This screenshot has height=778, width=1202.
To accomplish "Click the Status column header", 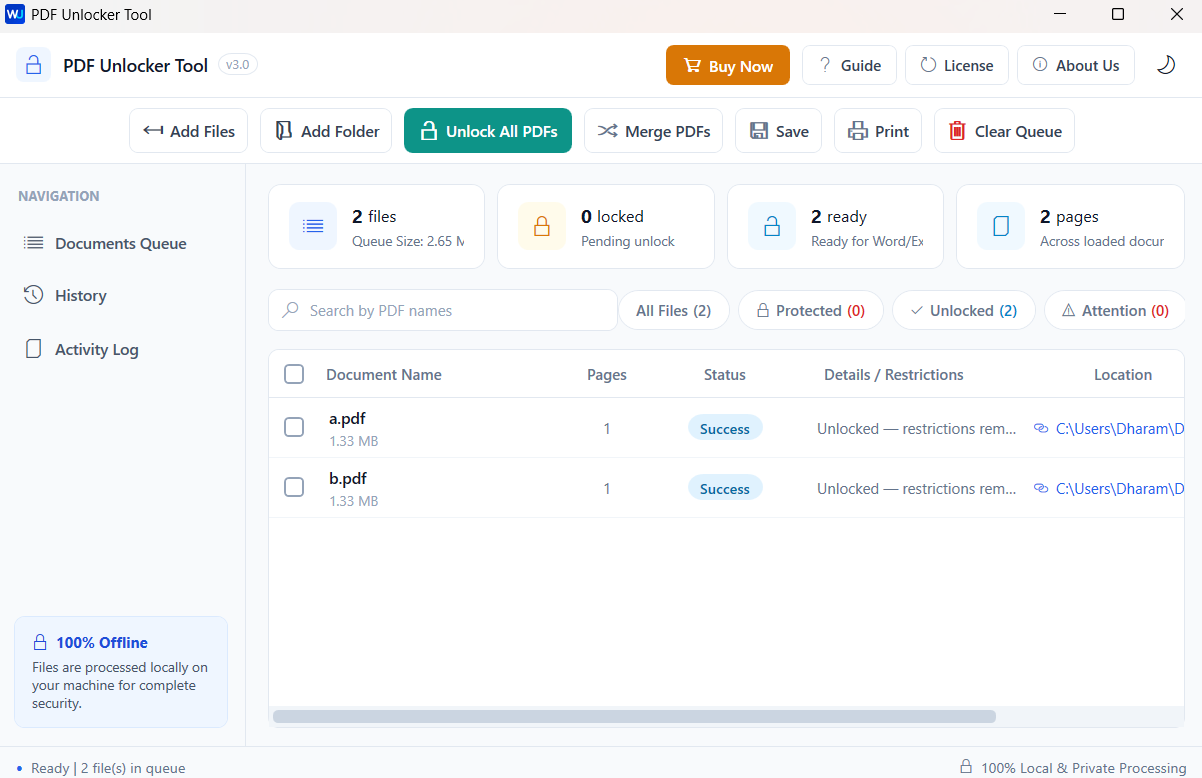I will [725, 375].
